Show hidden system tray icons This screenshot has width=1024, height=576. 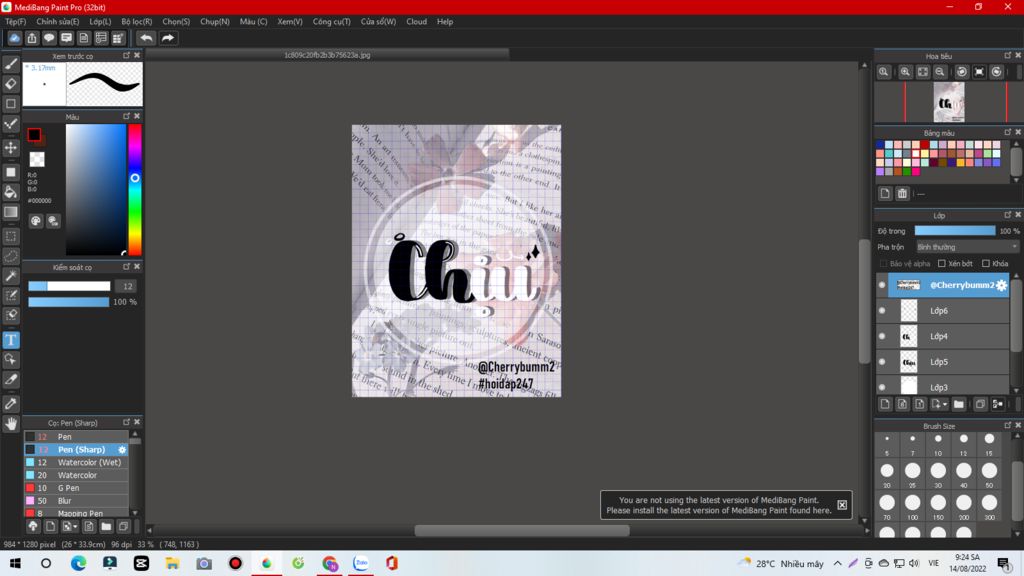pyautogui.click(x=838, y=563)
